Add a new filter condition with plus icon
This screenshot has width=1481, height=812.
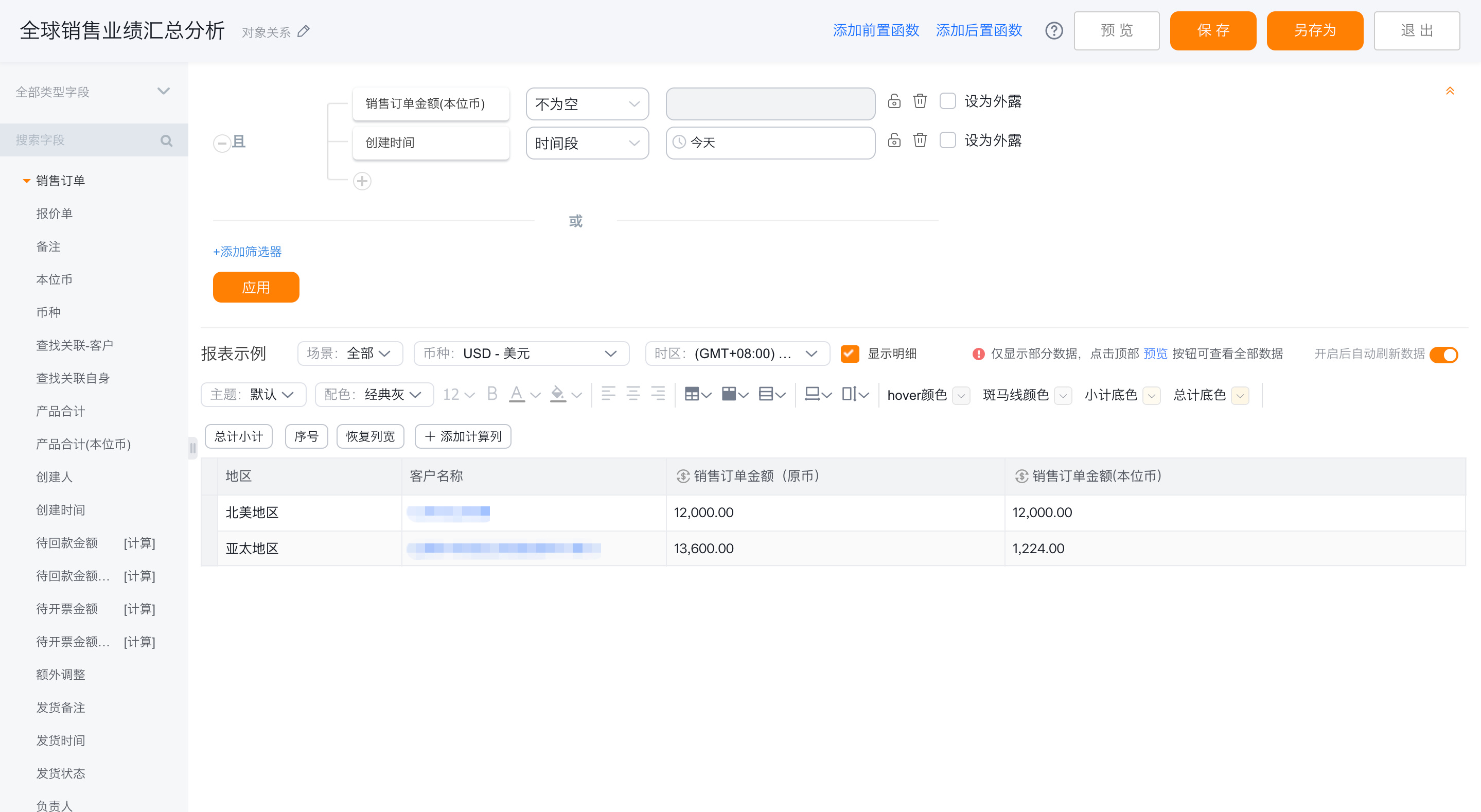coord(362,181)
